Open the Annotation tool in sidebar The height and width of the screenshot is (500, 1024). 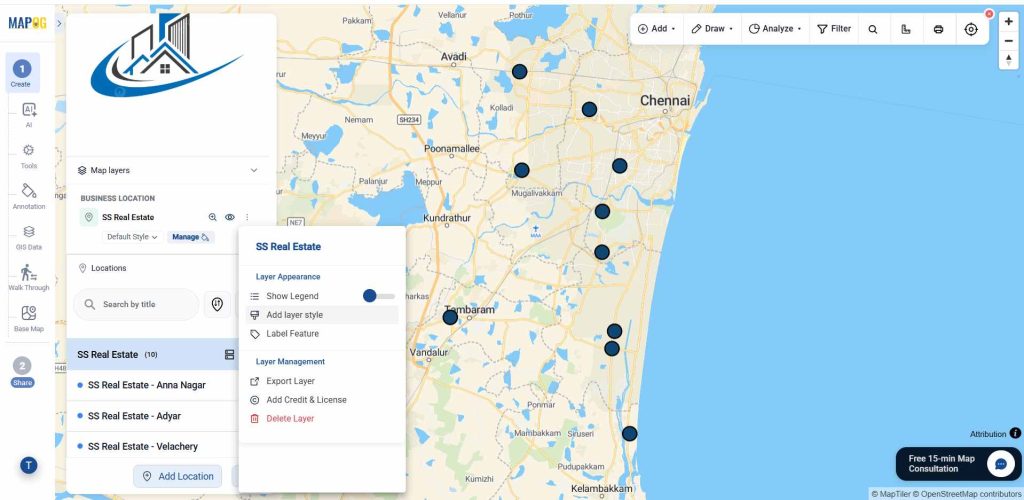click(x=29, y=196)
